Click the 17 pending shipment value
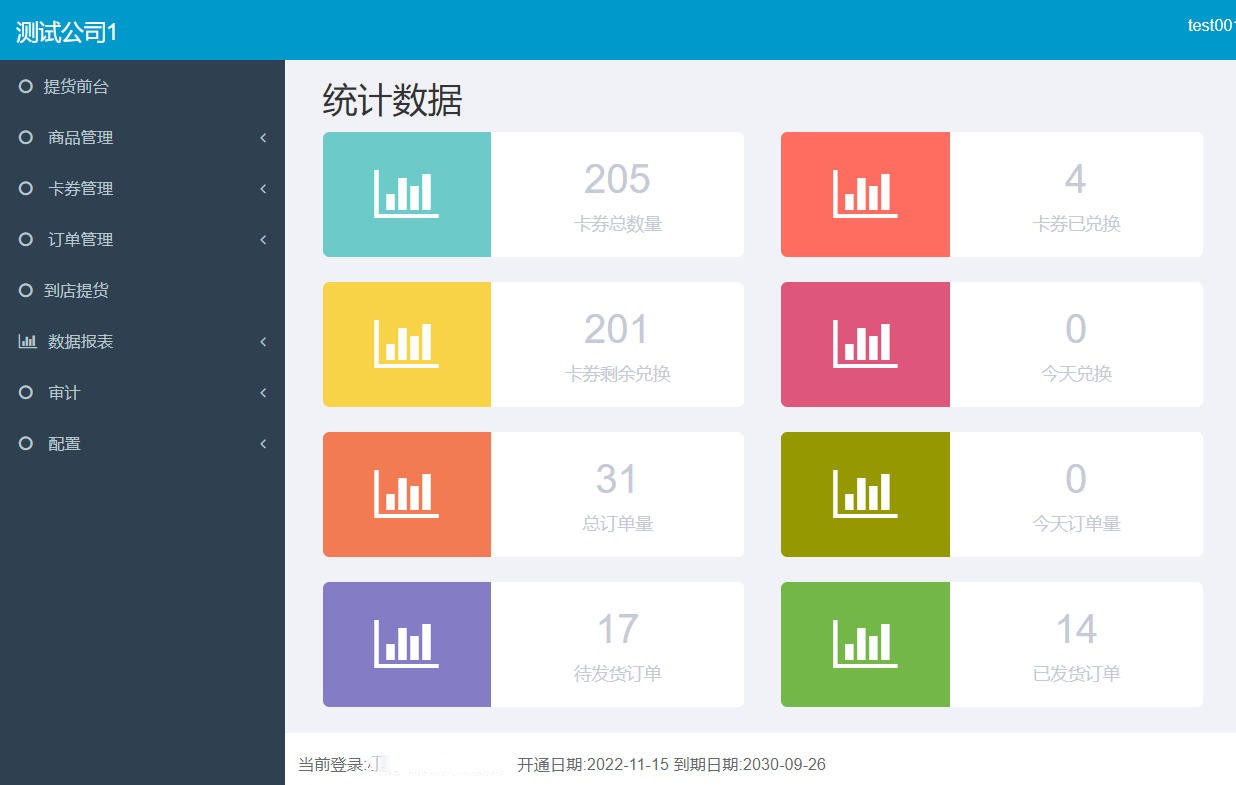Screen dimensions: 1236x785 pyautogui.click(x=617, y=630)
